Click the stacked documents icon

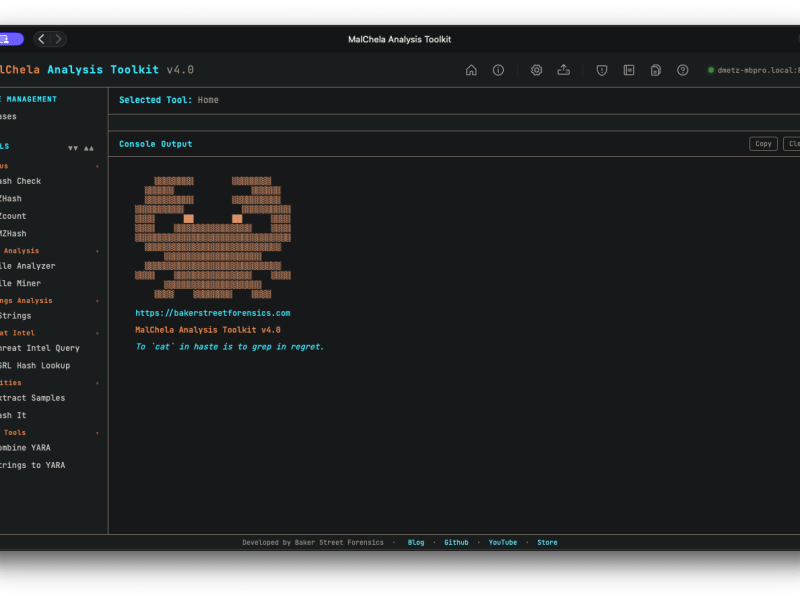coord(656,70)
